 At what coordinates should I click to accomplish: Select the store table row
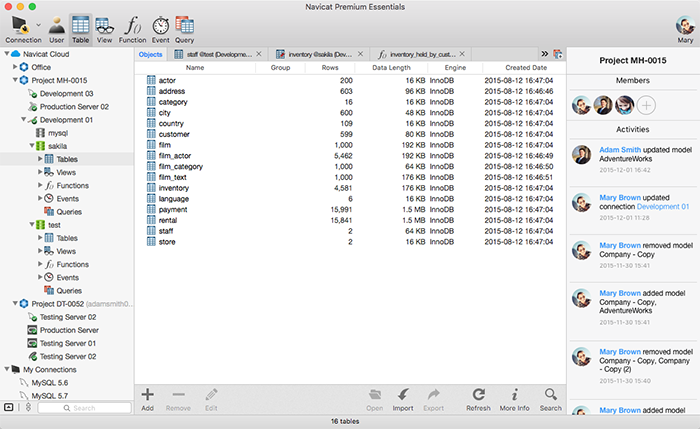tap(350, 242)
